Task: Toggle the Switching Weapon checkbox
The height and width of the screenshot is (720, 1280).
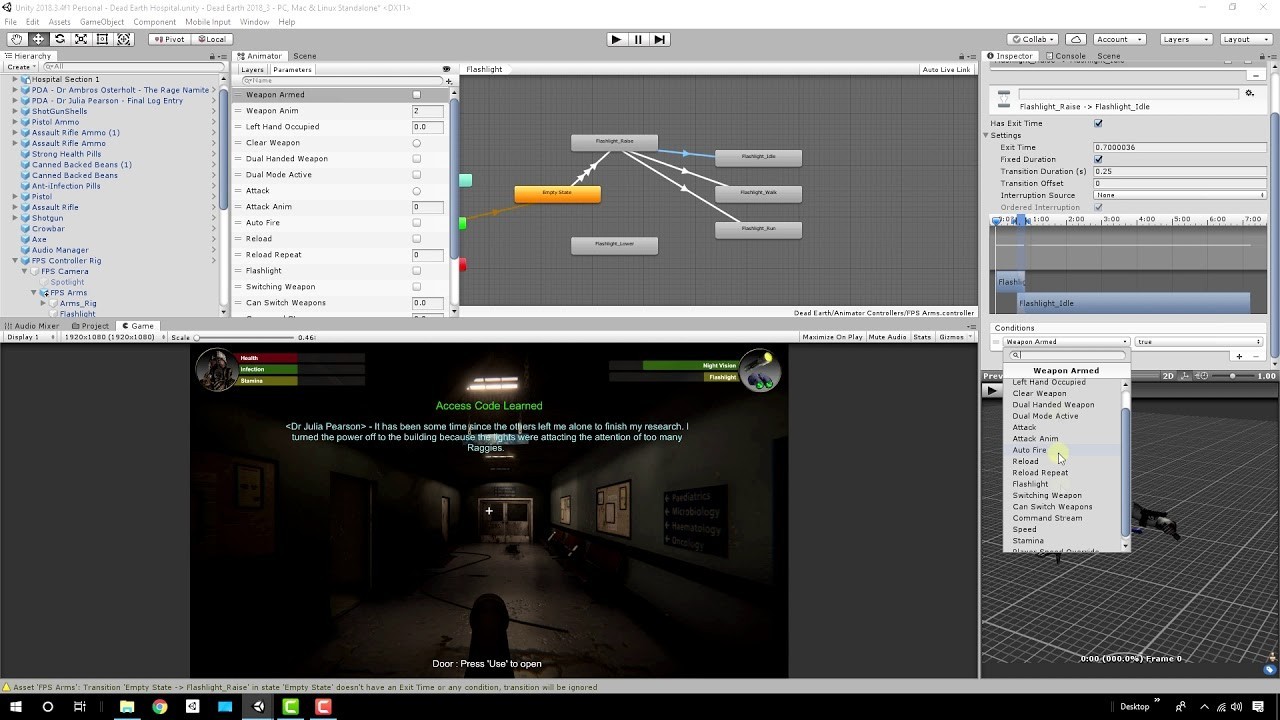Action: coord(417,287)
